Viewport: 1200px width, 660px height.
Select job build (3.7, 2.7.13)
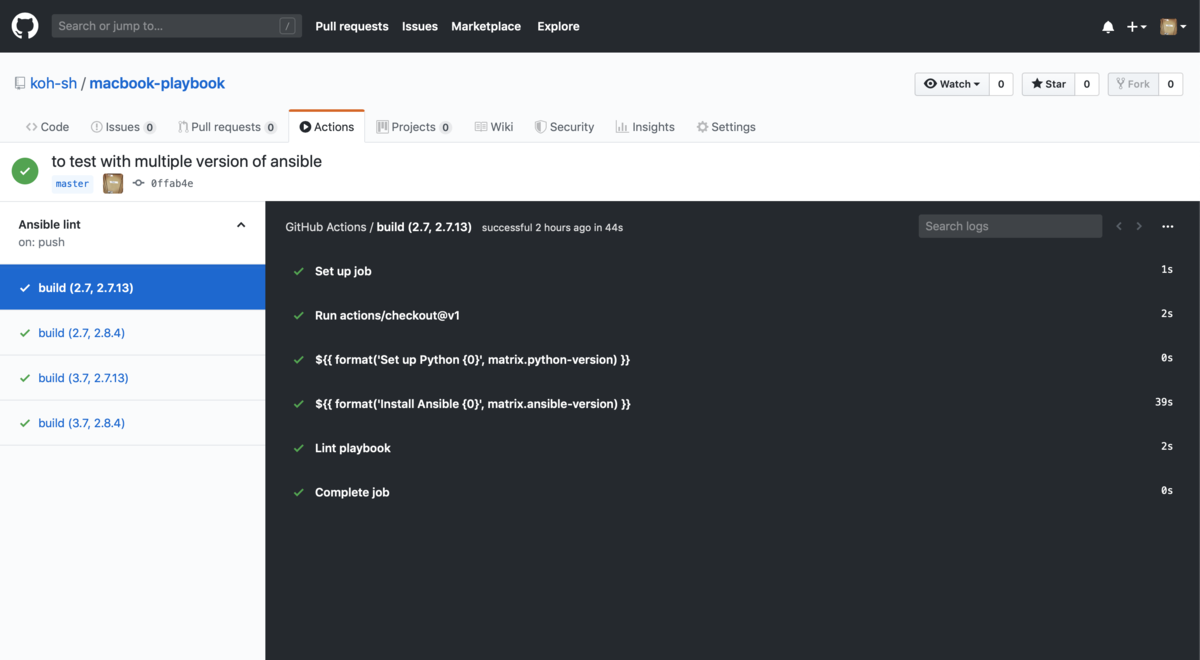(x=132, y=378)
